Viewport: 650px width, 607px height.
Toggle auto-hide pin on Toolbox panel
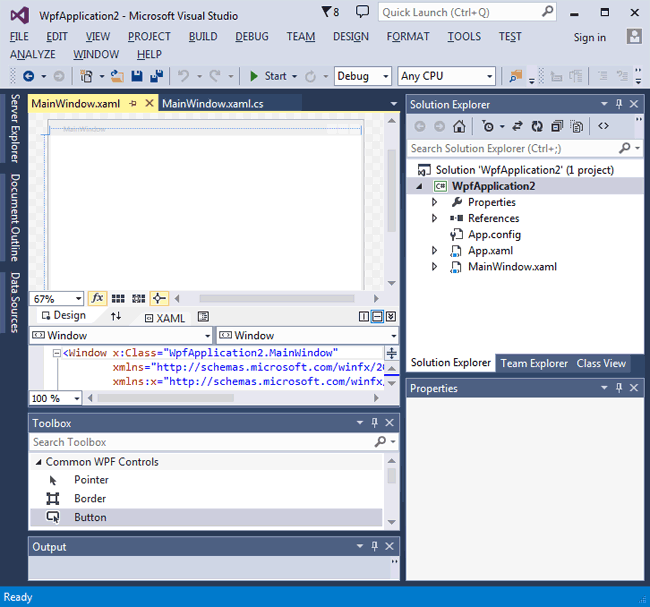point(374,422)
